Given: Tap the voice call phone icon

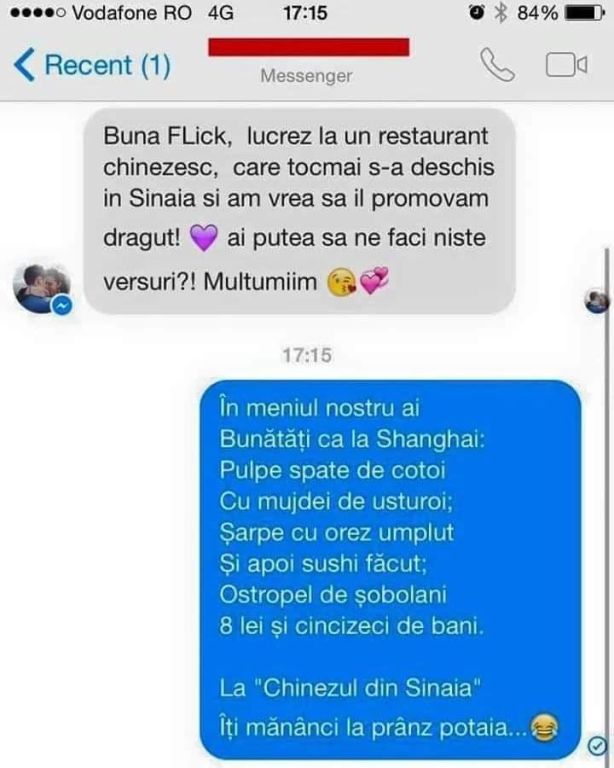Looking at the screenshot, I should [x=497, y=65].
